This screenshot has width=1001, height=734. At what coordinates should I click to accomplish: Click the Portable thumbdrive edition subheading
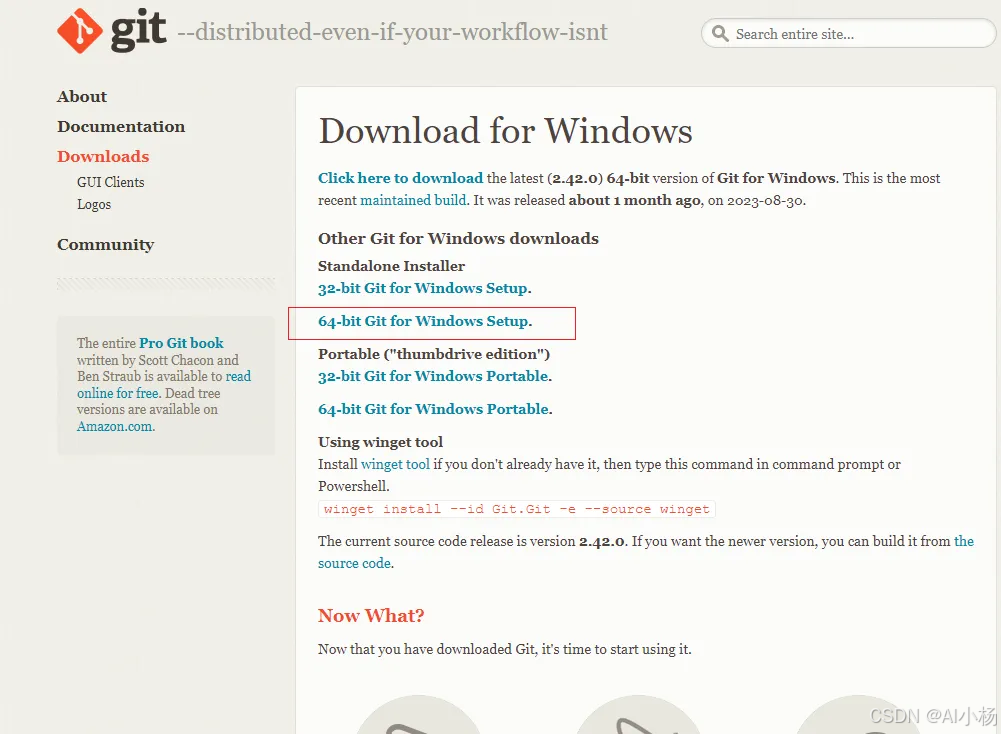(x=433, y=354)
